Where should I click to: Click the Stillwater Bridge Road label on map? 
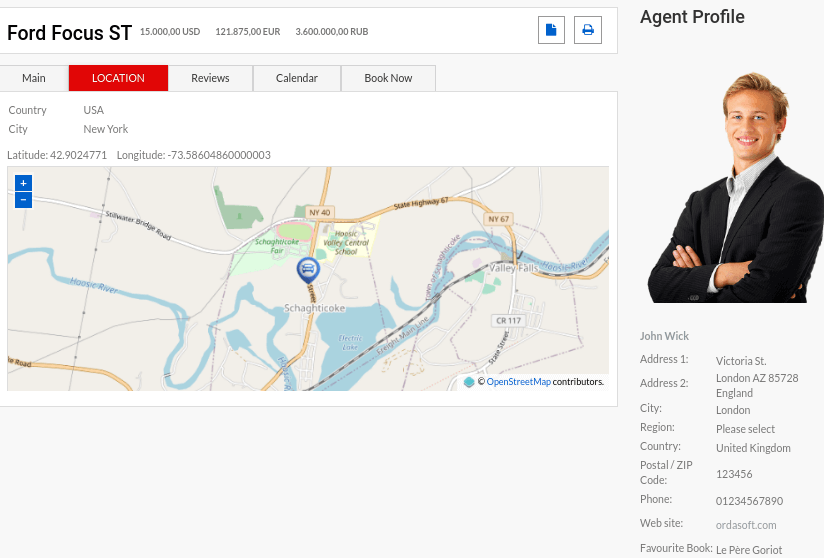click(x=138, y=225)
